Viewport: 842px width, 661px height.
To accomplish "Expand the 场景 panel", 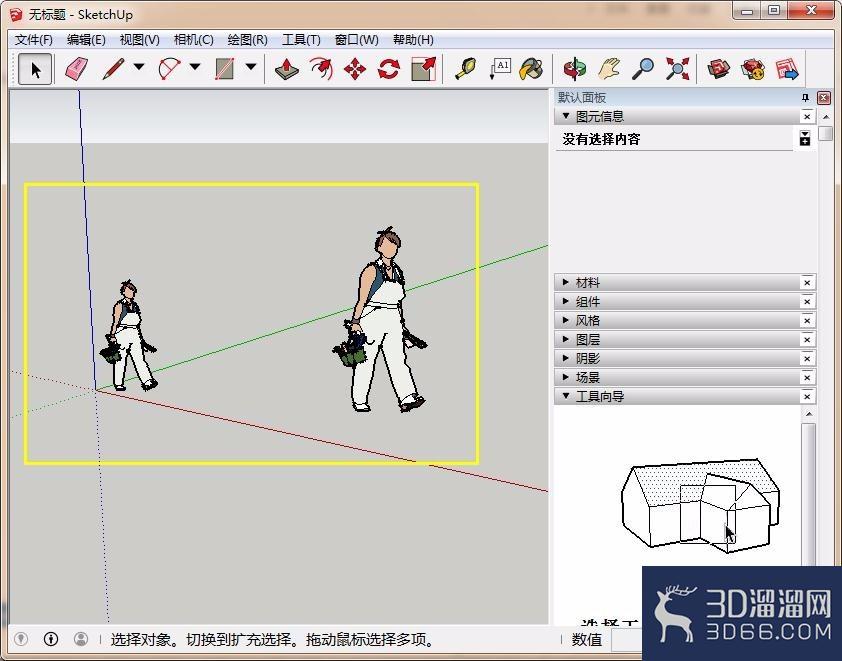I will pos(565,377).
